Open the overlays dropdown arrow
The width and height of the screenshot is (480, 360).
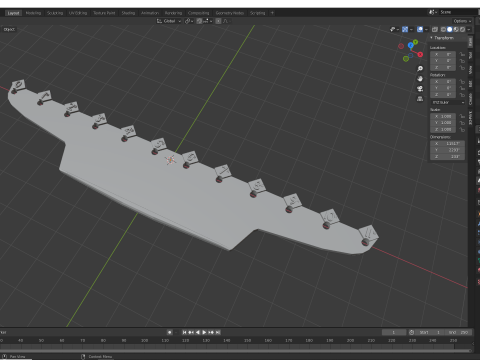426,29
